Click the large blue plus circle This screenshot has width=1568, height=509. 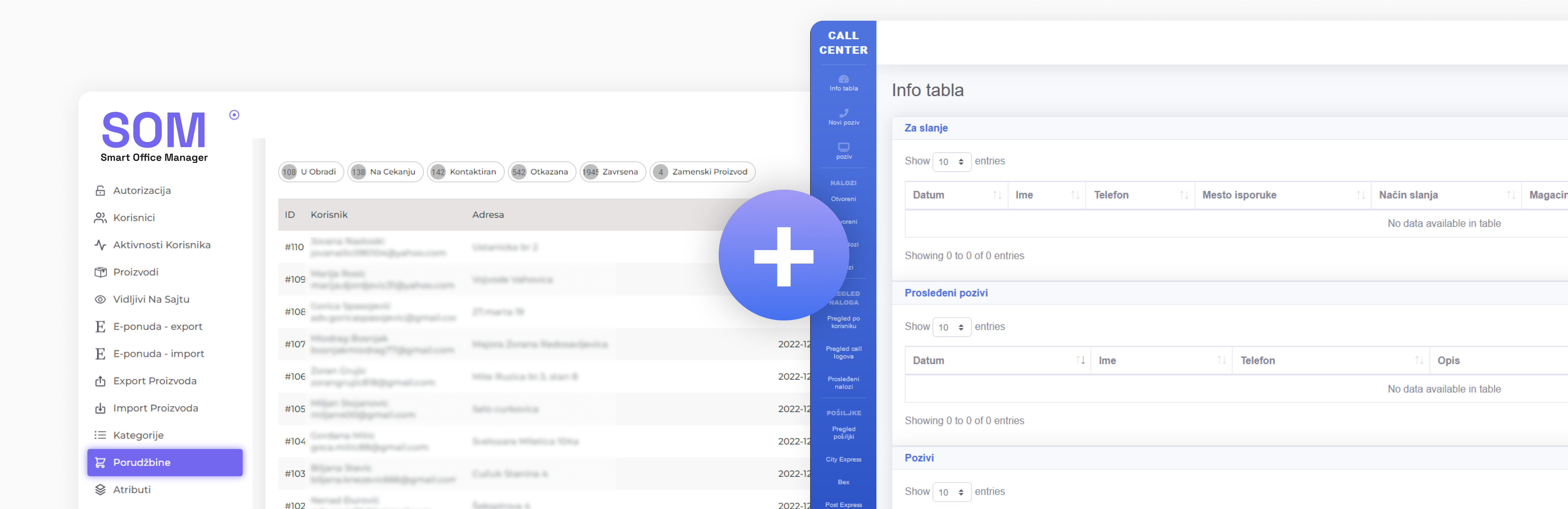point(783,255)
